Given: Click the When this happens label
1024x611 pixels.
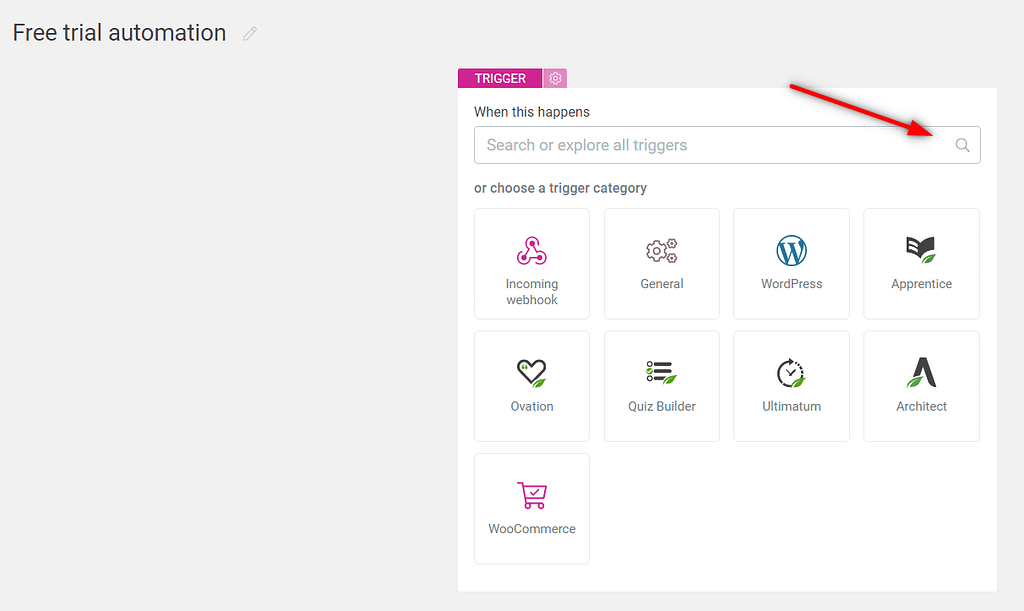Looking at the screenshot, I should (x=532, y=112).
